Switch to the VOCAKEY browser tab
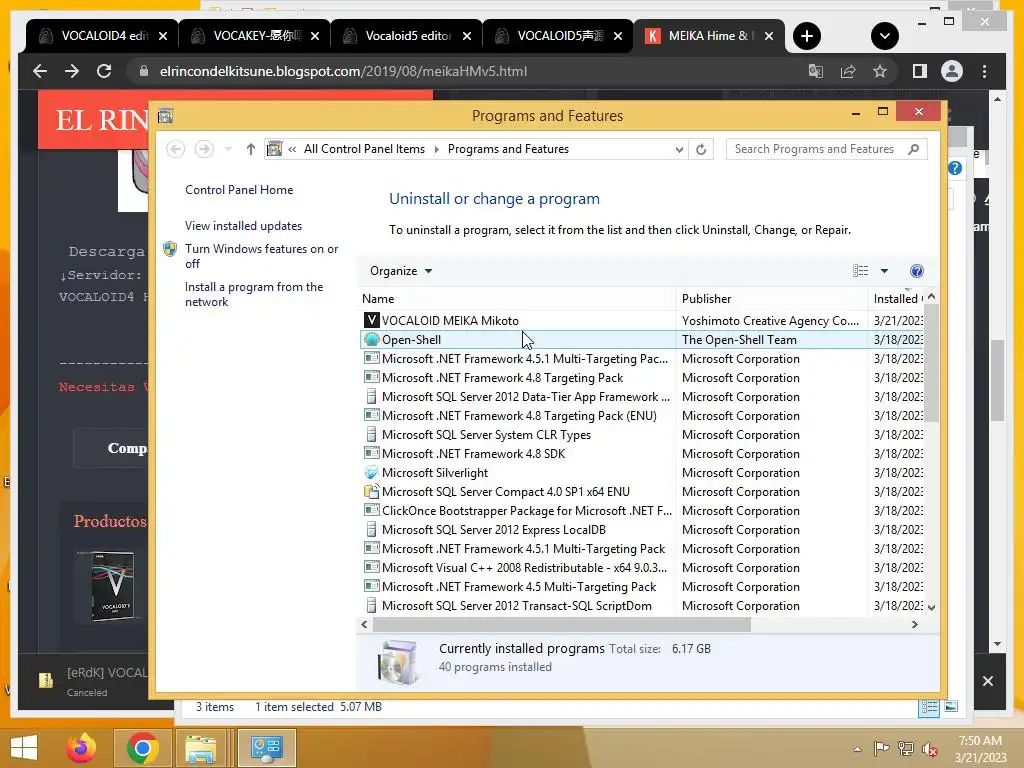 tap(248, 36)
